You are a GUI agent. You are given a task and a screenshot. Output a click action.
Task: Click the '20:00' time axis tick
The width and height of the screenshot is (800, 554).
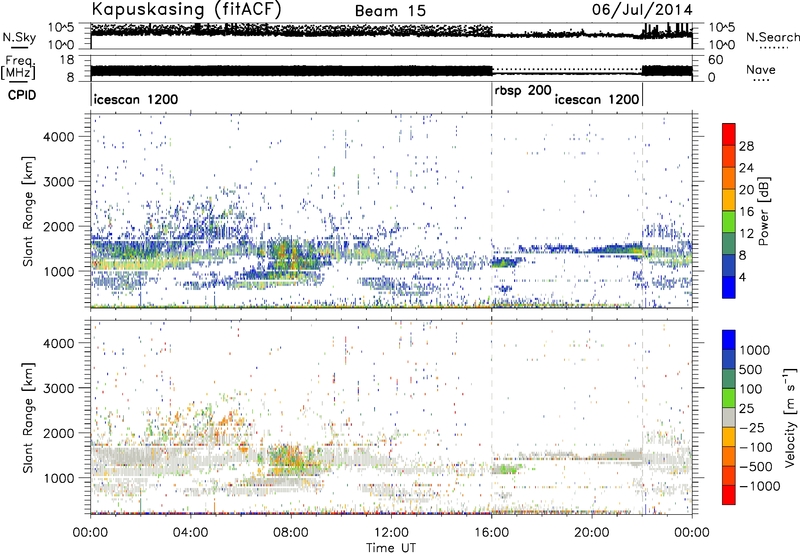(x=591, y=533)
